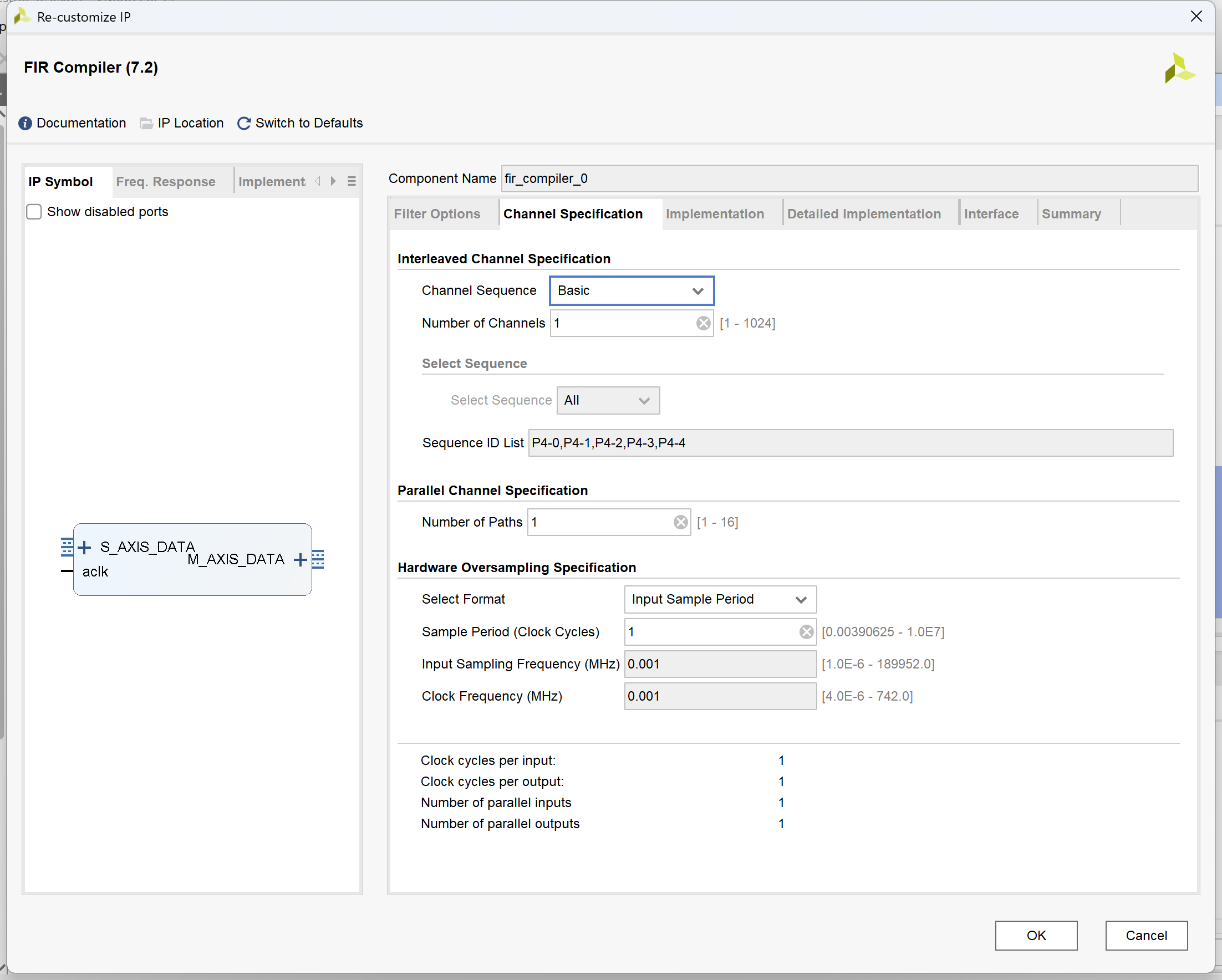Expand the M_AXIS_DATA port plus icon
1222x980 pixels.
tap(301, 560)
